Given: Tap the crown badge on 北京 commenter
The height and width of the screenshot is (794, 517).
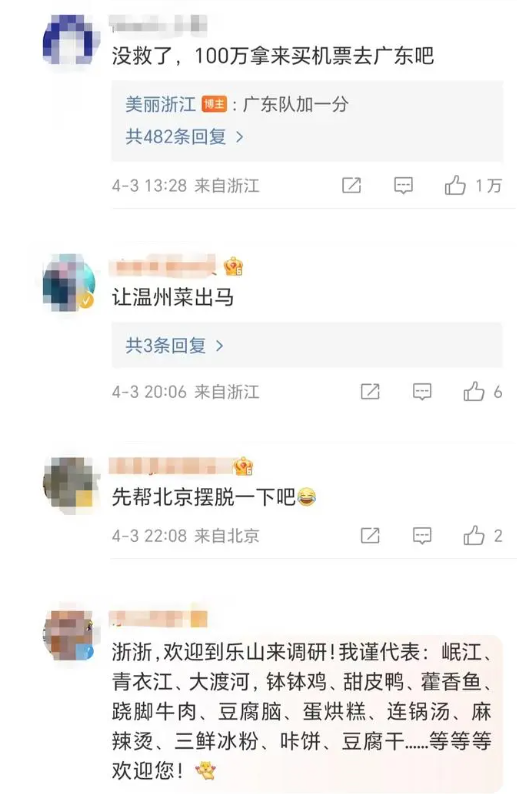Looking at the screenshot, I should 243,466.
